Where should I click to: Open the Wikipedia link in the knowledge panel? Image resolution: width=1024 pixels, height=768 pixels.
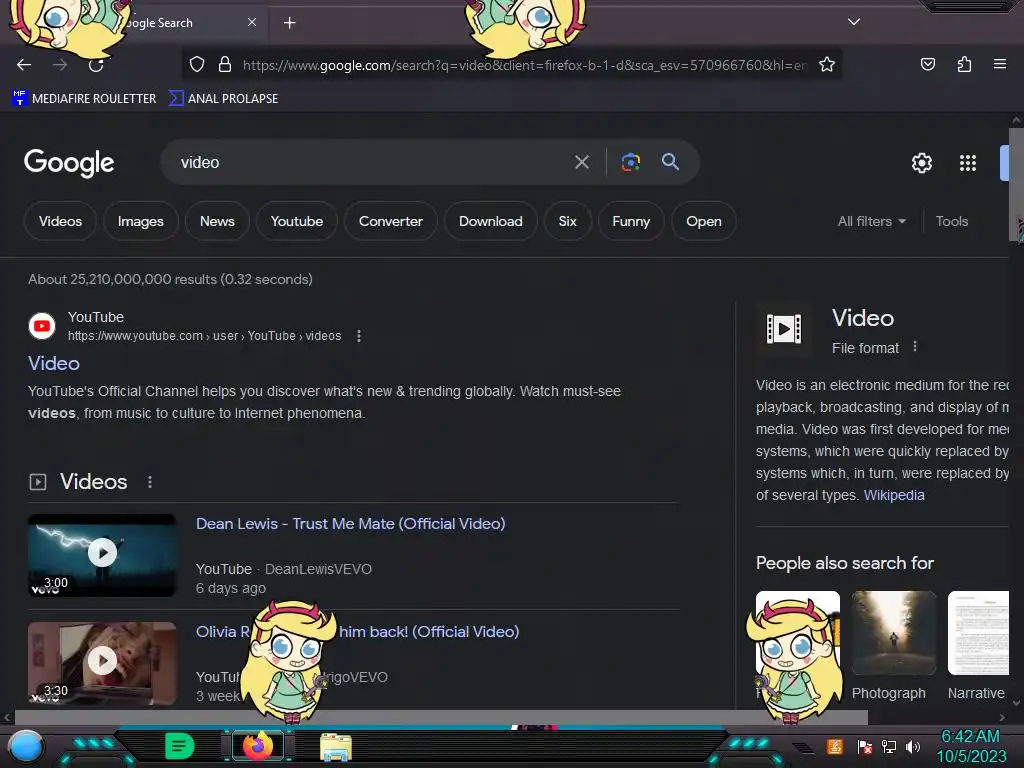pyautogui.click(x=894, y=495)
